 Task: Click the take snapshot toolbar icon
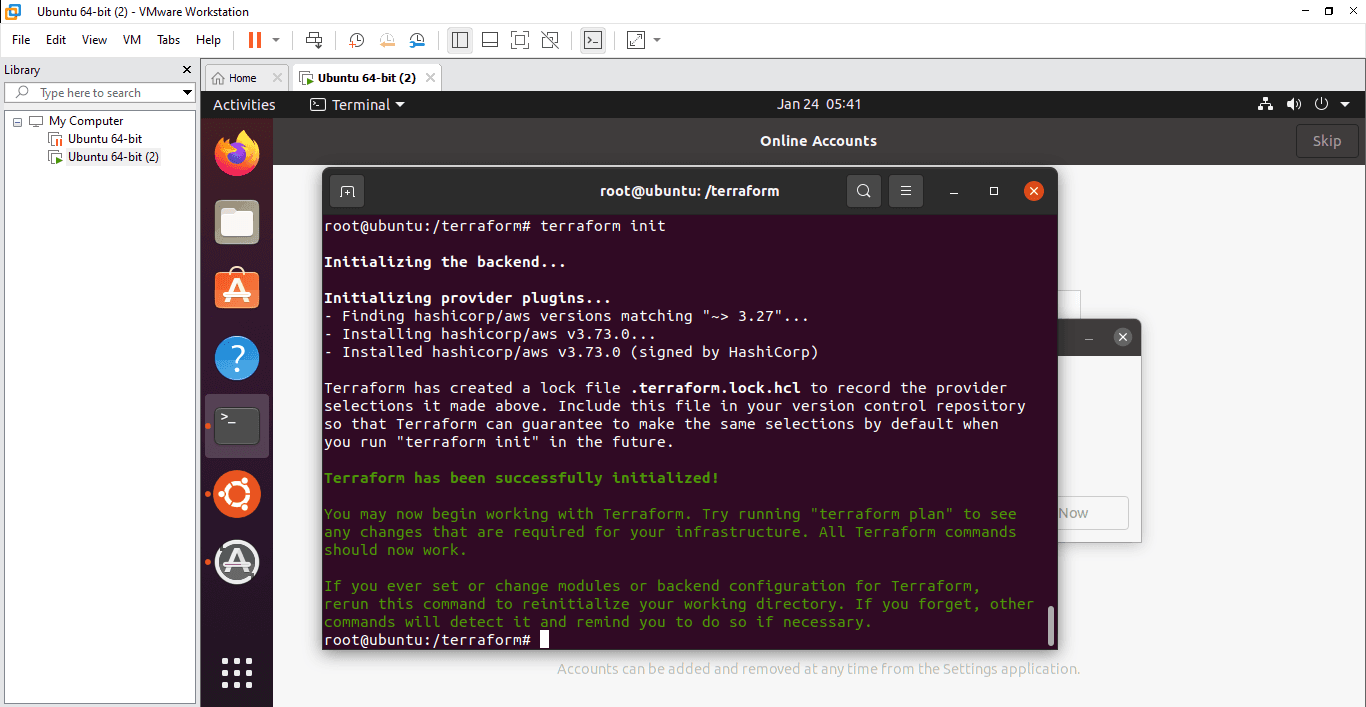click(356, 40)
